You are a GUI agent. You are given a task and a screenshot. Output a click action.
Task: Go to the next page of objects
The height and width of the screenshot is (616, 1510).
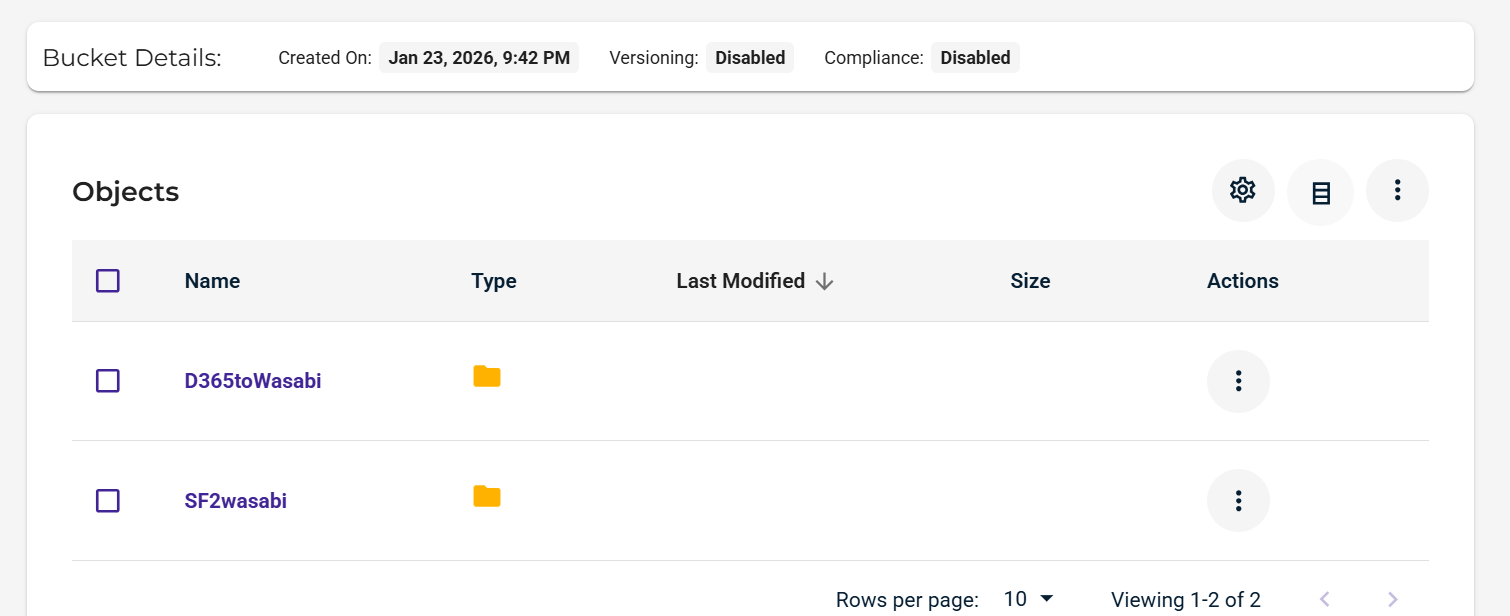1392,599
